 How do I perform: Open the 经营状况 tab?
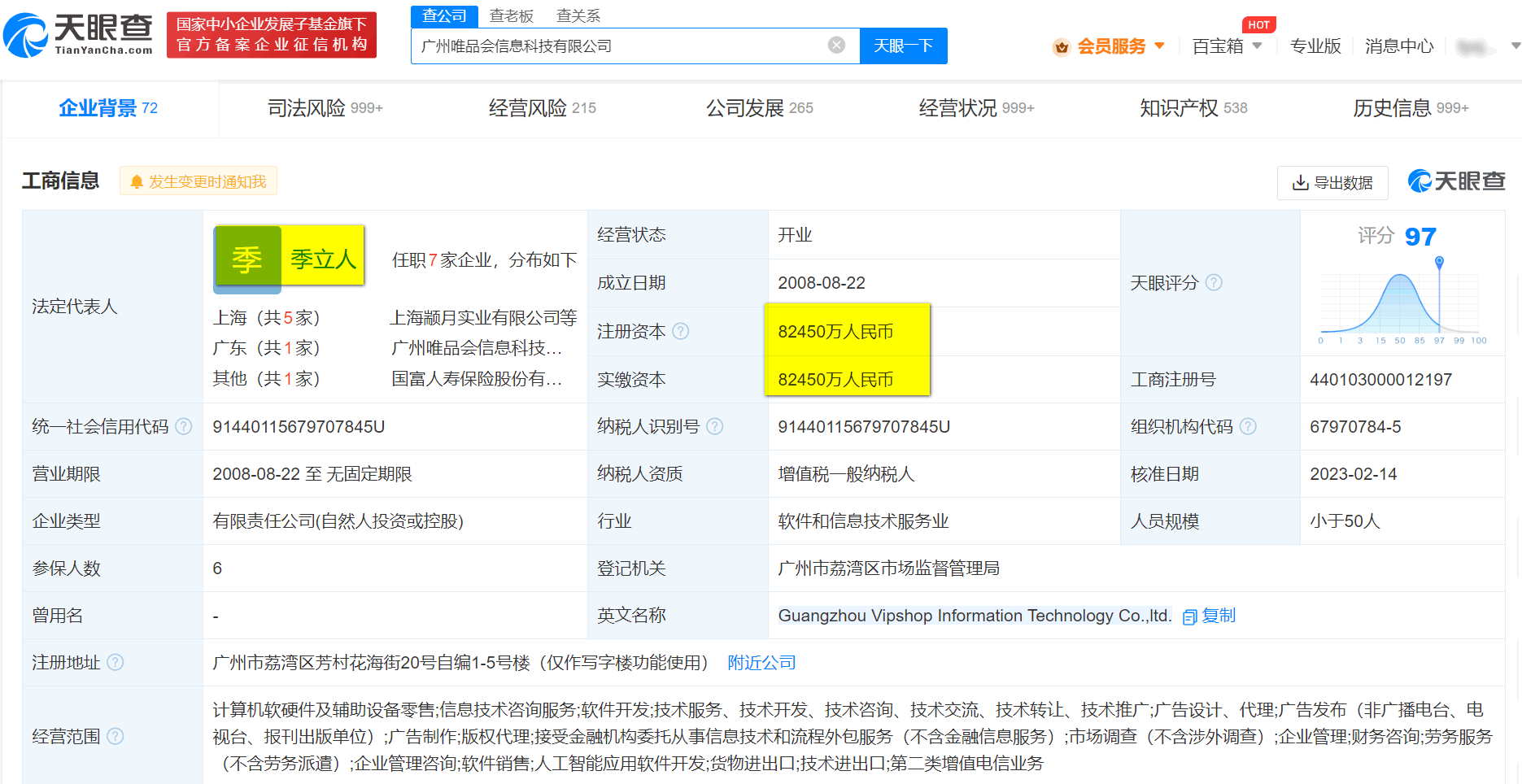977,107
